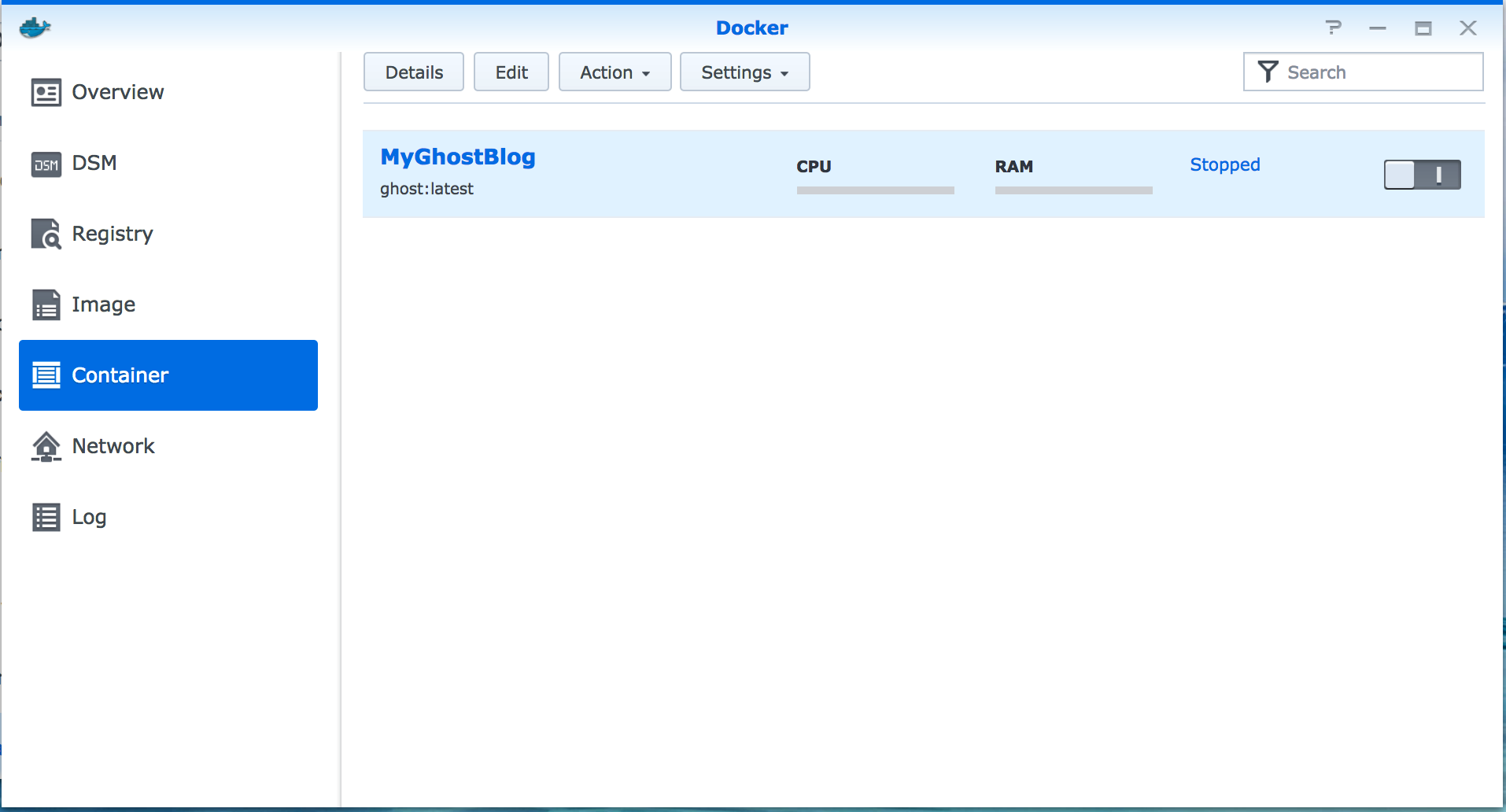Click the RAM label
Screen dimensions: 1506x812
pyautogui.click(x=1013, y=167)
